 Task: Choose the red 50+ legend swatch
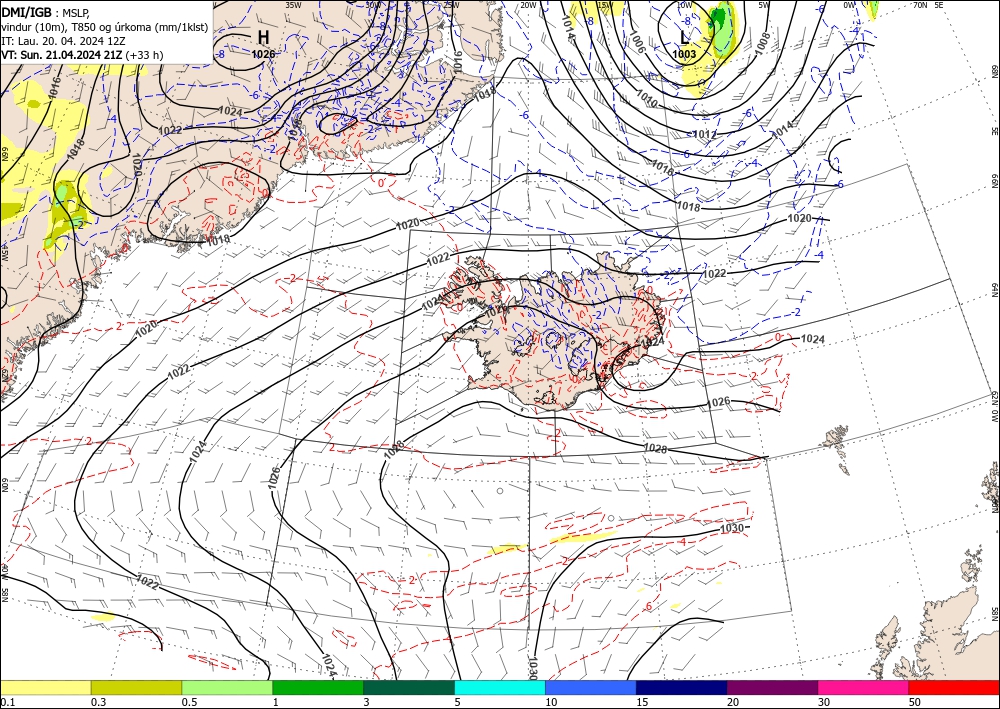pyautogui.click(x=954, y=687)
